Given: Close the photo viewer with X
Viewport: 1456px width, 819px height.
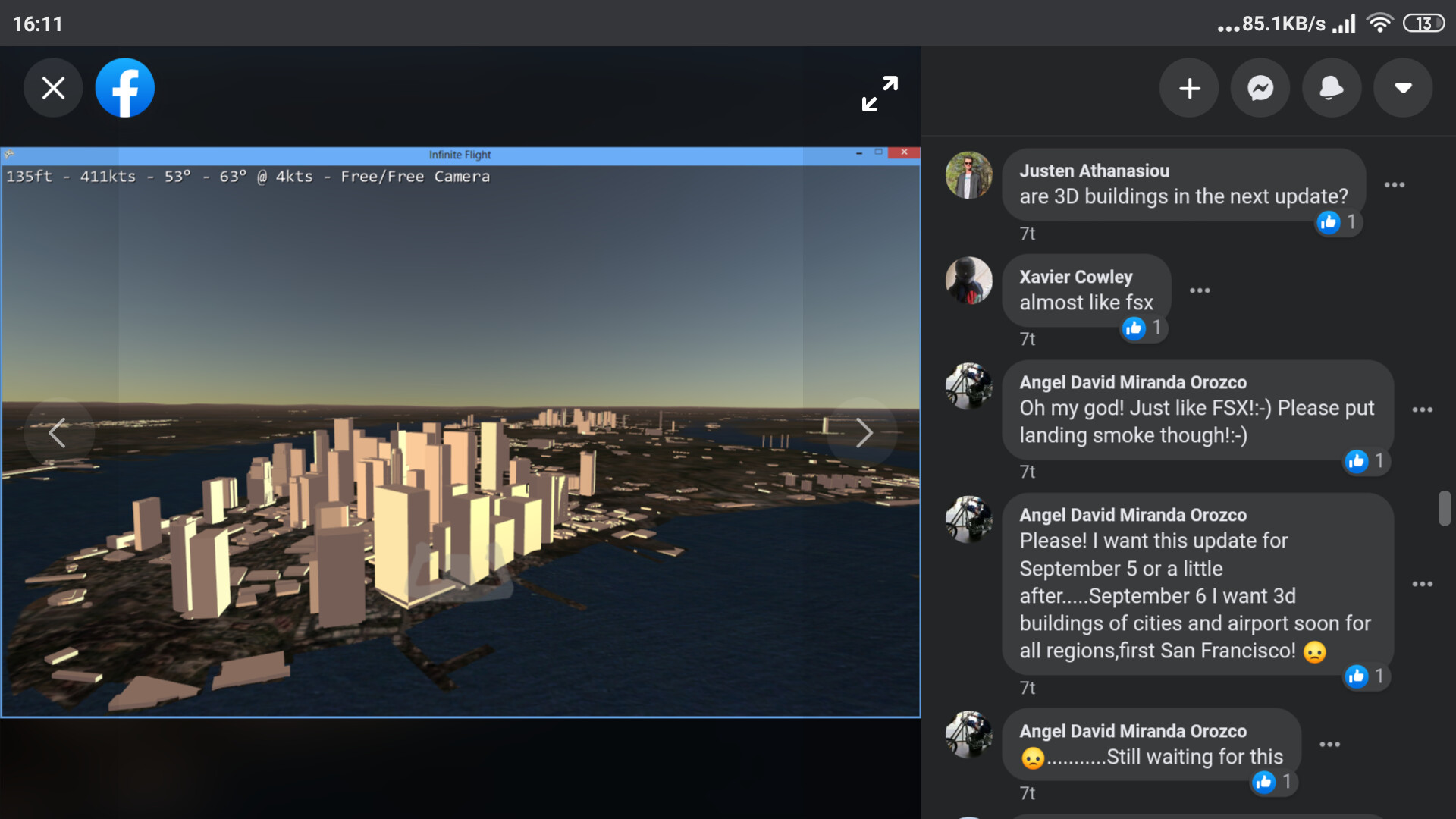Looking at the screenshot, I should tap(53, 88).
